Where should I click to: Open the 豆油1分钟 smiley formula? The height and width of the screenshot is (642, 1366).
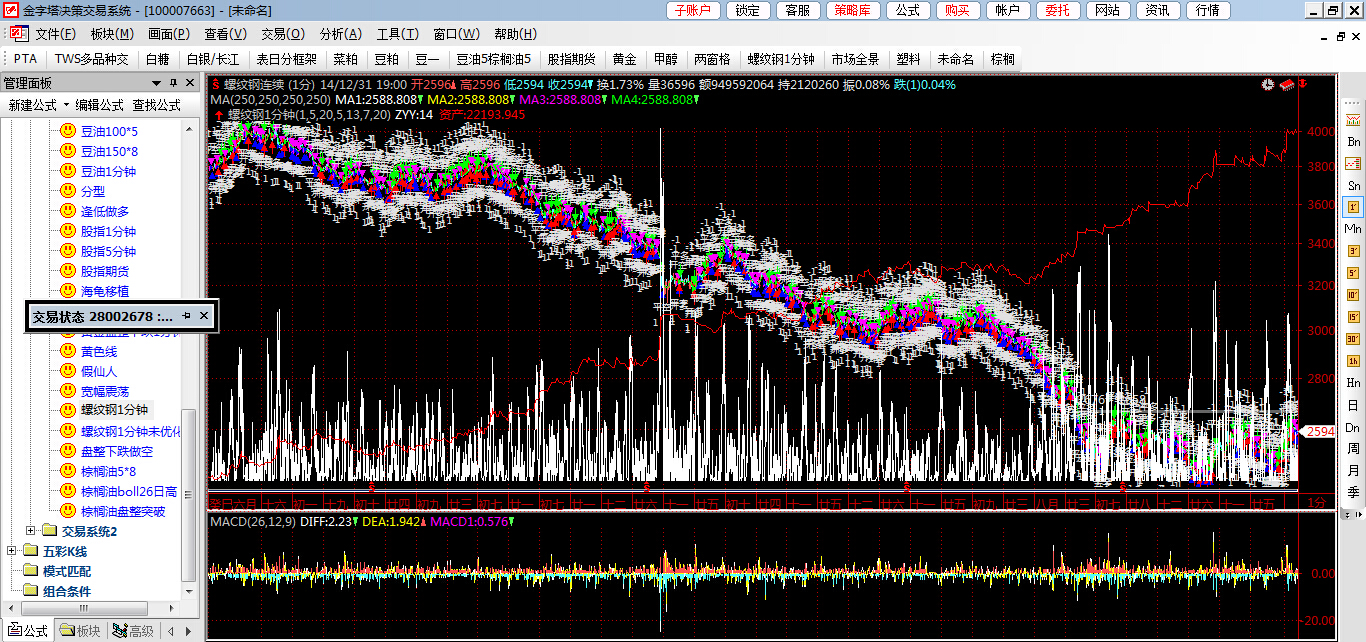[x=108, y=171]
